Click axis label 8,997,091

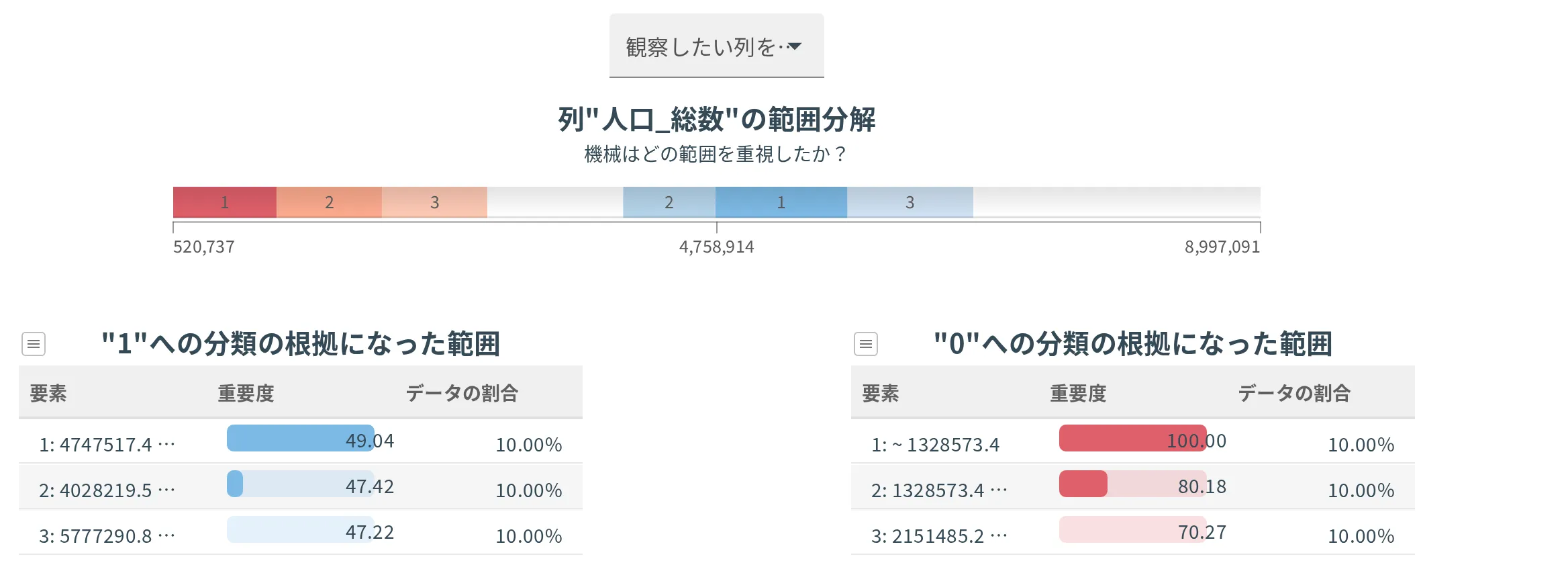pos(1222,247)
